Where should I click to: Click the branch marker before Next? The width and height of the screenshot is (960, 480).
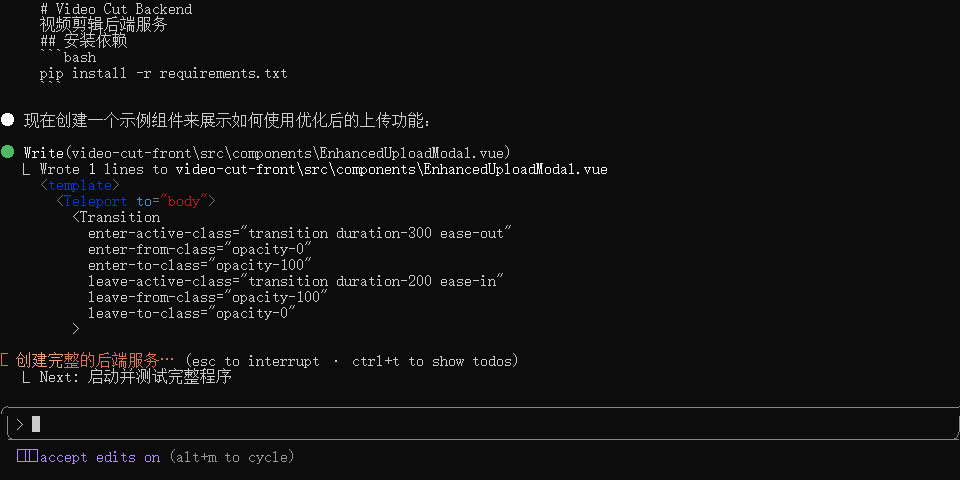[x=27, y=378]
